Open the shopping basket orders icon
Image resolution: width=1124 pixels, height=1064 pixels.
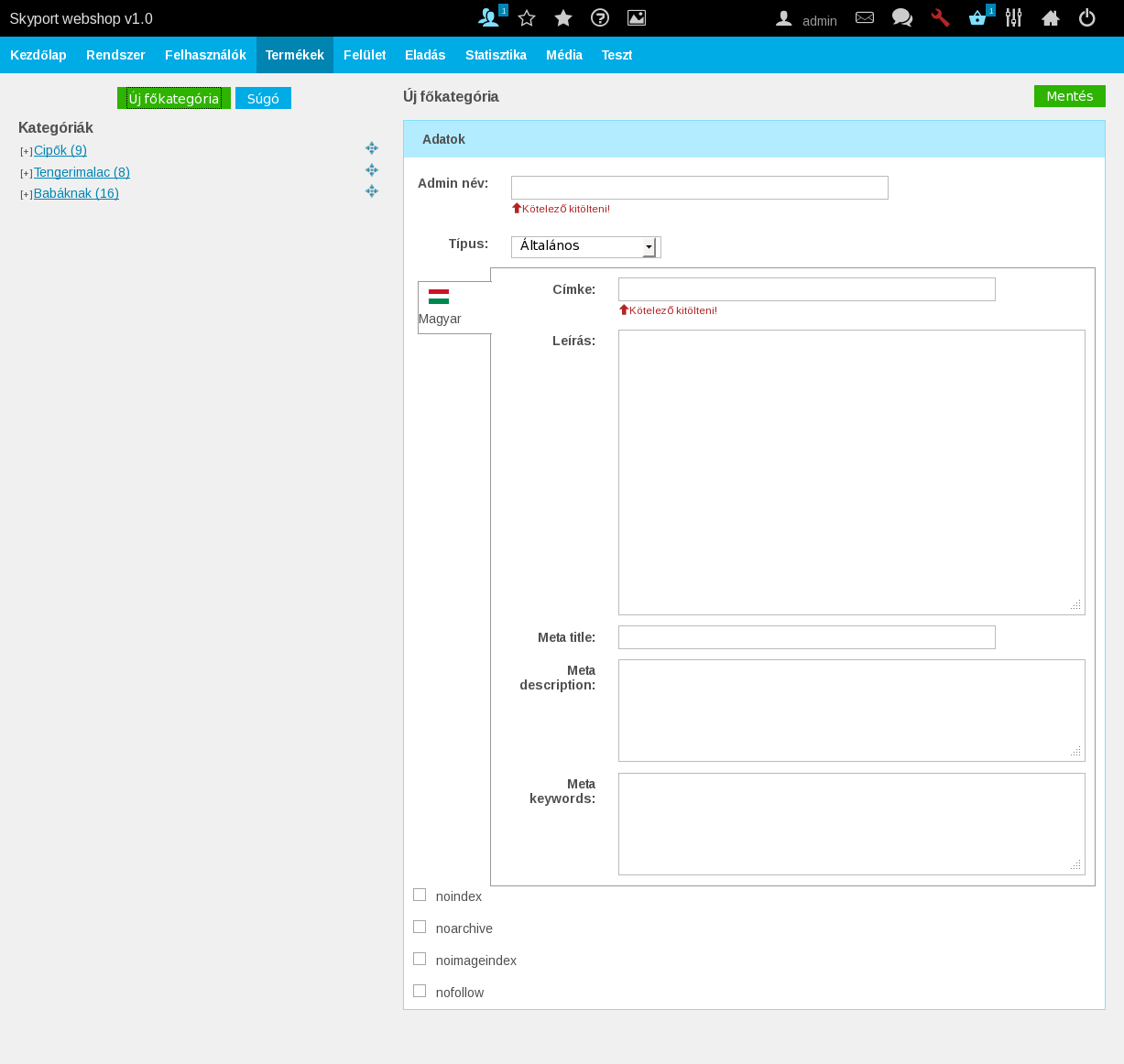[977, 17]
